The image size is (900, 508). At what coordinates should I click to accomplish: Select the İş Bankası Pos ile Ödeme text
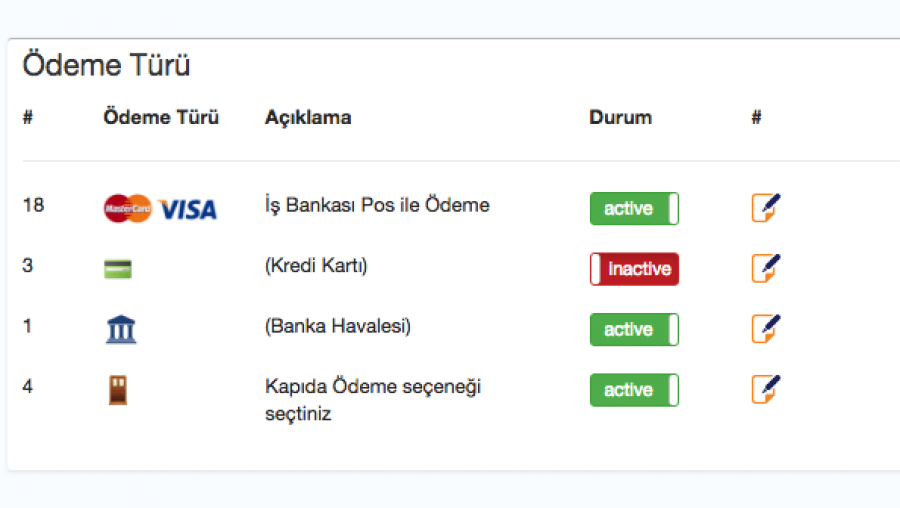(x=377, y=206)
